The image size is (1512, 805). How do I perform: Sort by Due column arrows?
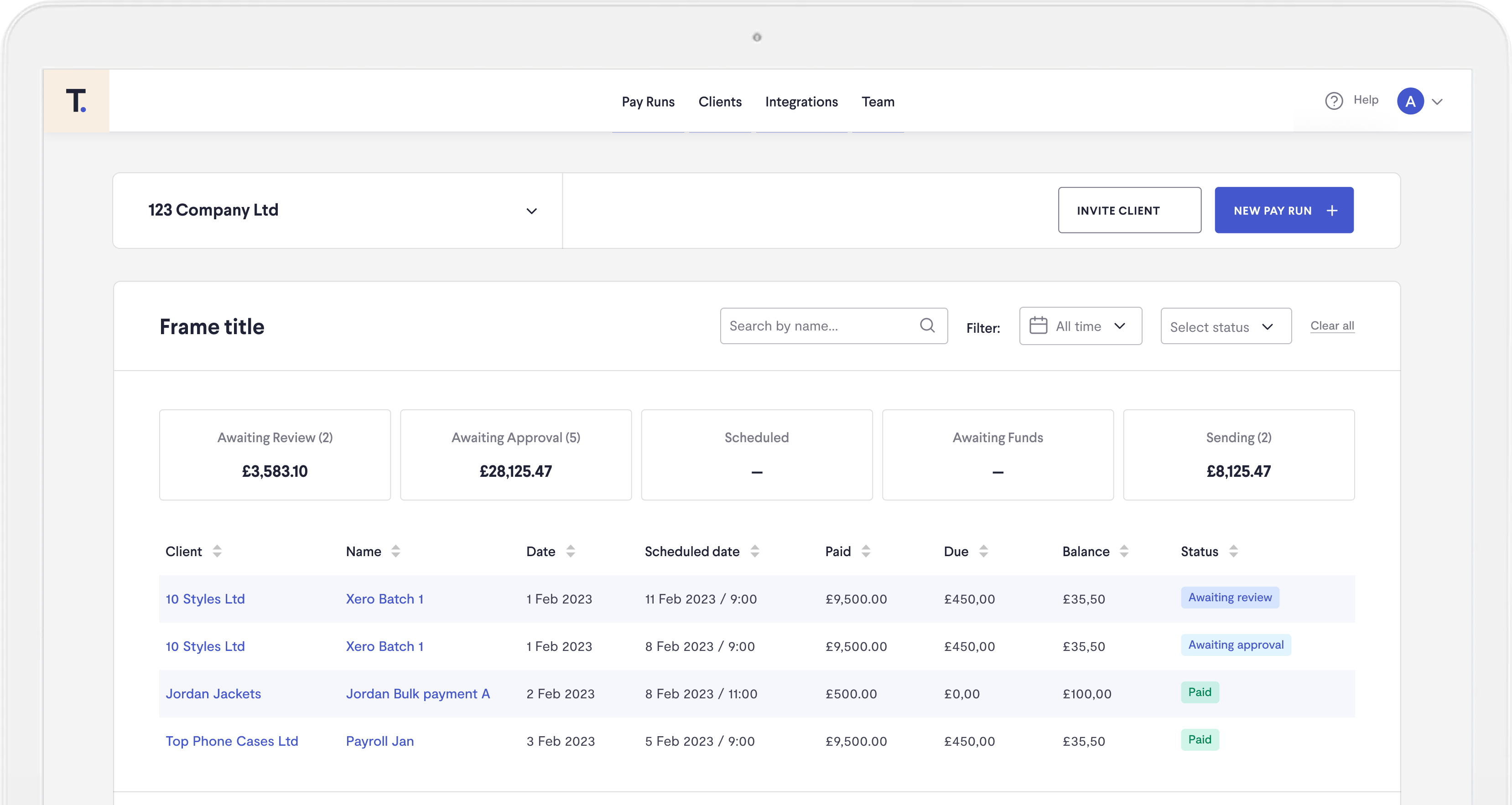pyautogui.click(x=984, y=552)
